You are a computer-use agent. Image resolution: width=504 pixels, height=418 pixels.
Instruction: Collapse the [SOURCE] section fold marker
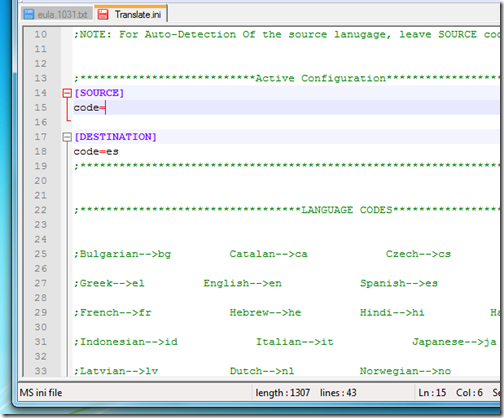click(67, 93)
